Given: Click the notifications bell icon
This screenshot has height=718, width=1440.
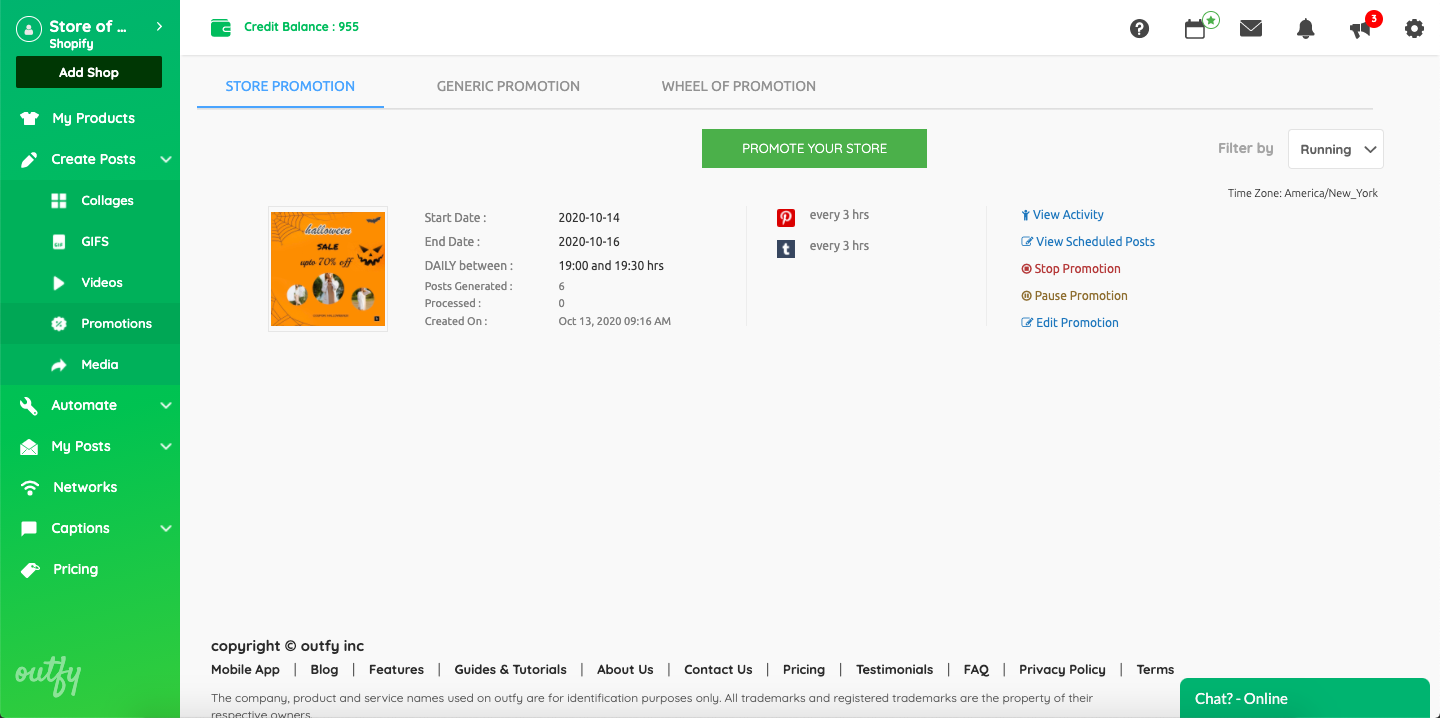Looking at the screenshot, I should click(1305, 29).
